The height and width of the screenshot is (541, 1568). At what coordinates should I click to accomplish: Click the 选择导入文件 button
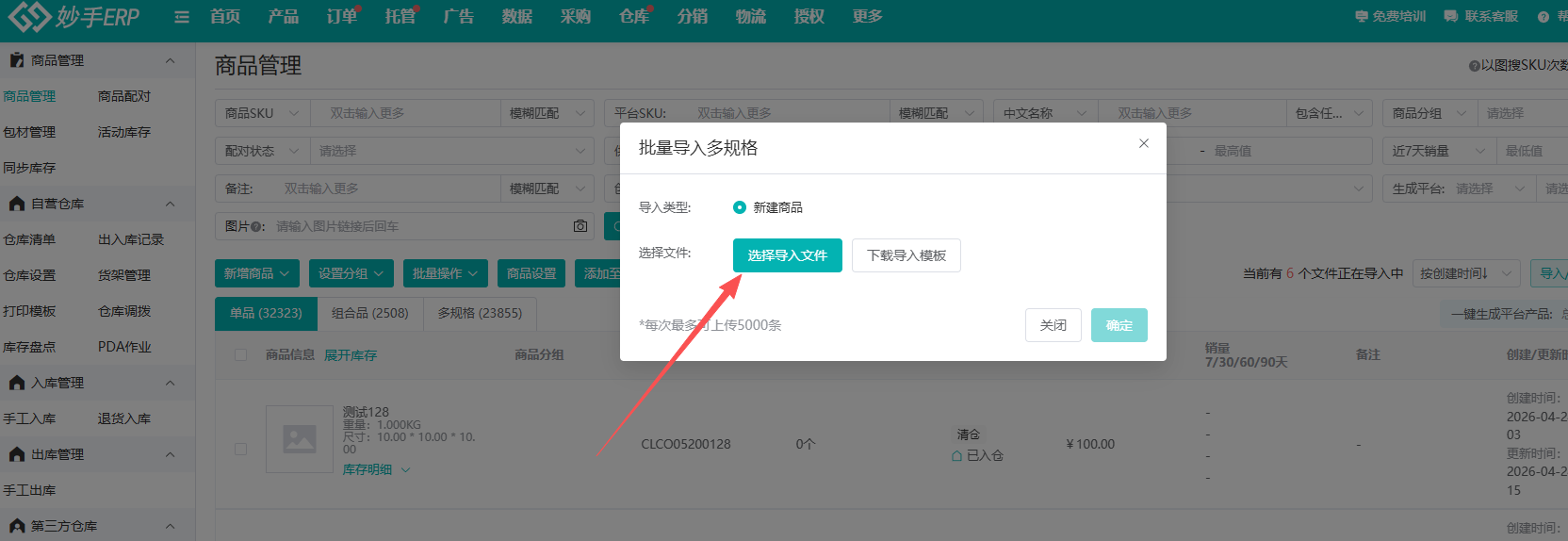pyautogui.click(x=787, y=255)
